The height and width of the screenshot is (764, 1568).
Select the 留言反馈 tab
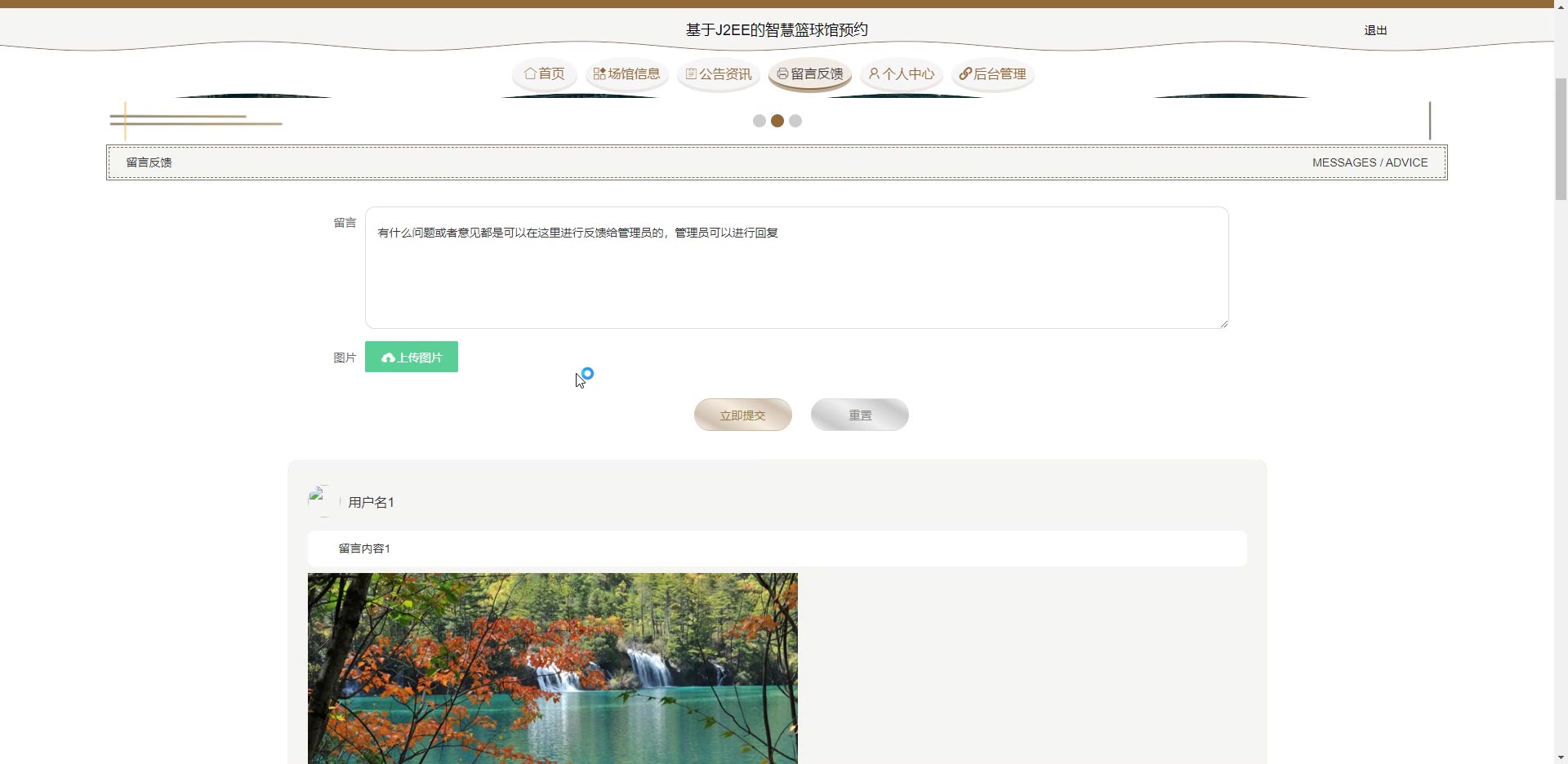coord(810,74)
